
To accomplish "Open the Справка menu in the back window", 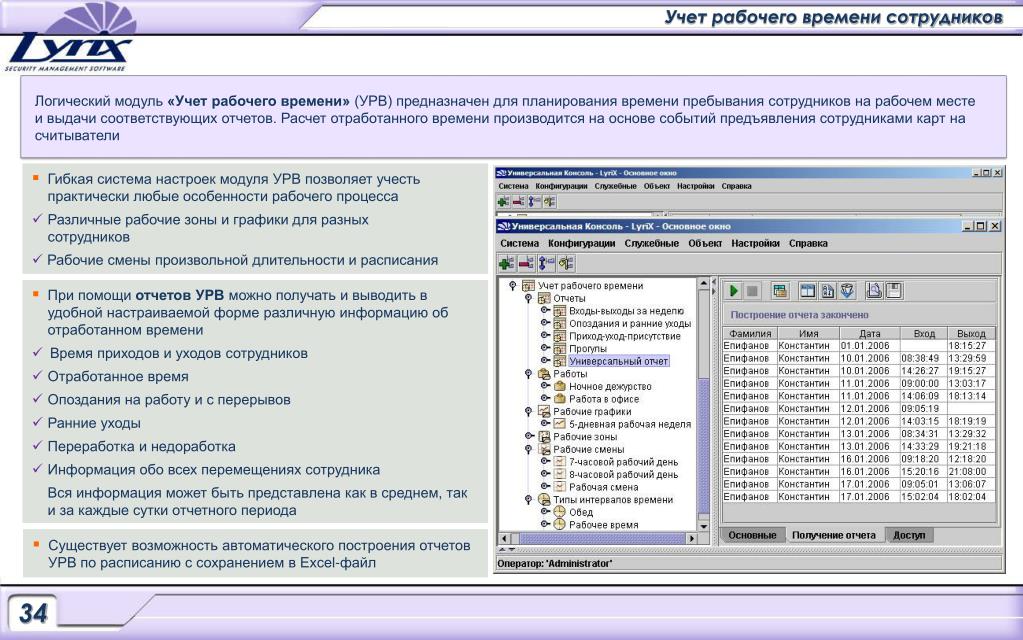I will (x=737, y=187).
